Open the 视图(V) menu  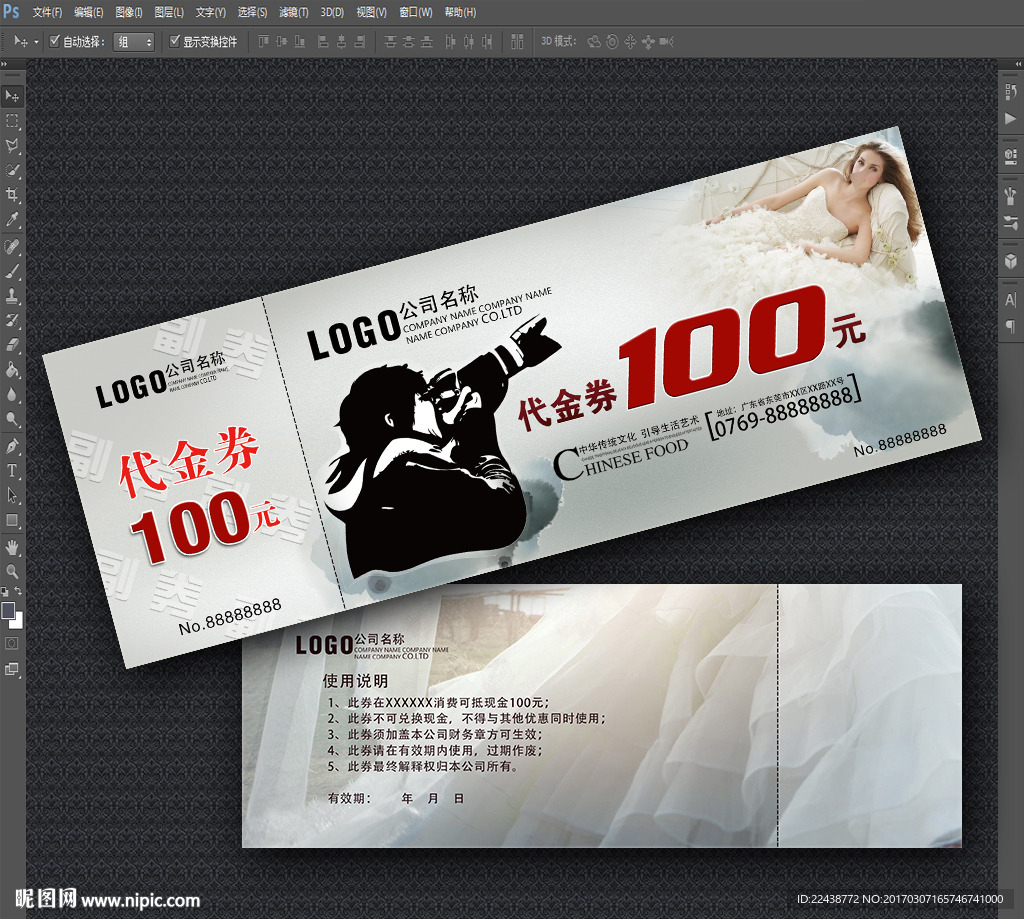tap(371, 12)
